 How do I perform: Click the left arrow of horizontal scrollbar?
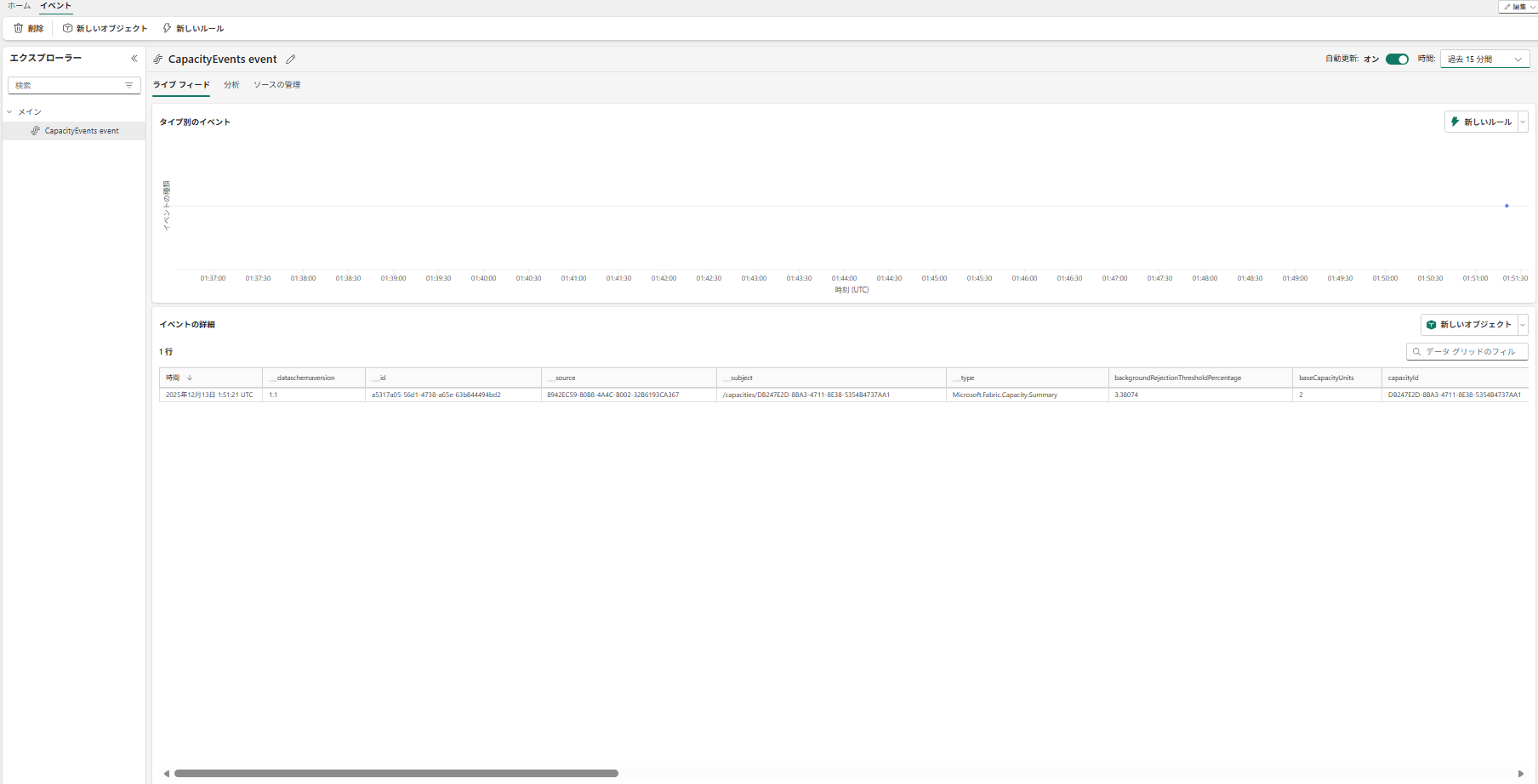click(167, 774)
